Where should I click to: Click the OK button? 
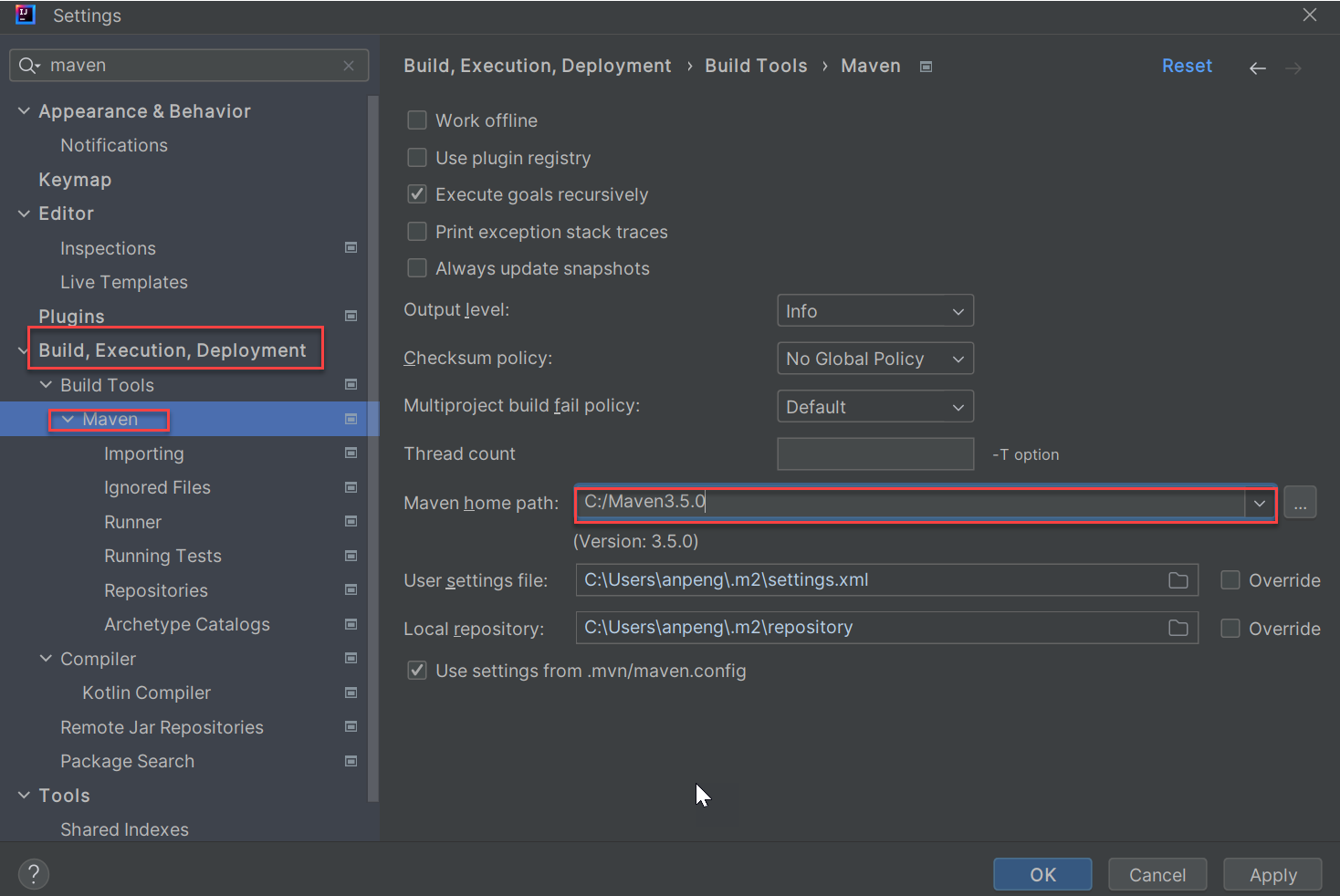[1042, 874]
